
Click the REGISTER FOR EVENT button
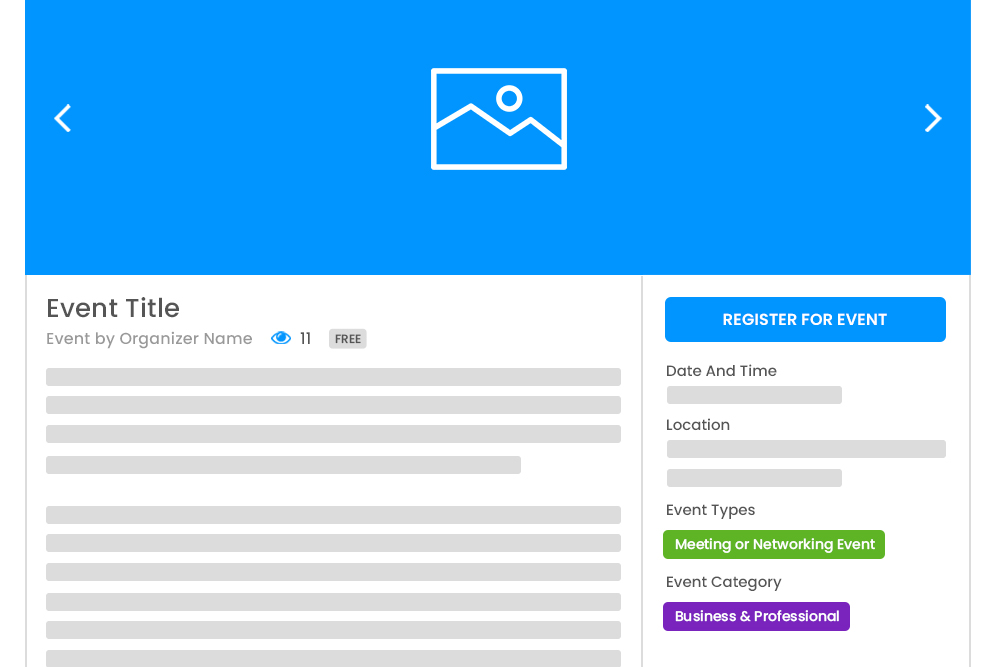point(805,319)
